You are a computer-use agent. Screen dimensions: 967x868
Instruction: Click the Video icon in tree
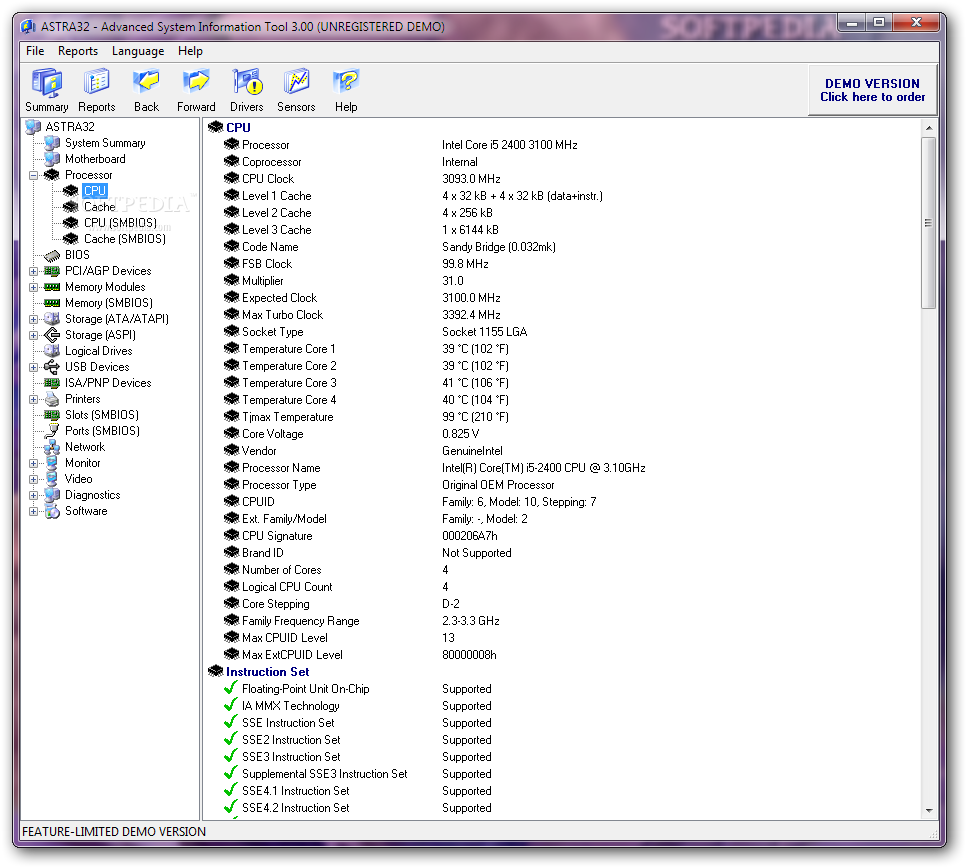52,479
